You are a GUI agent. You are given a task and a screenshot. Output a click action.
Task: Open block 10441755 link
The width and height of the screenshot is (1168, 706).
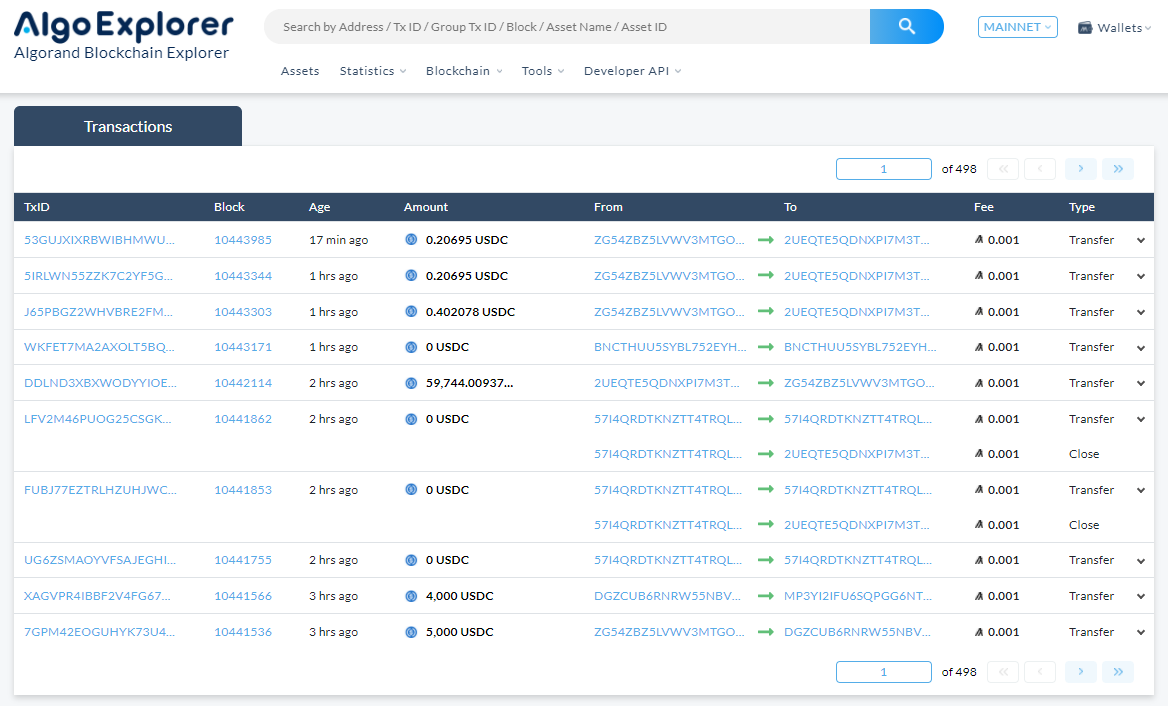tap(243, 560)
